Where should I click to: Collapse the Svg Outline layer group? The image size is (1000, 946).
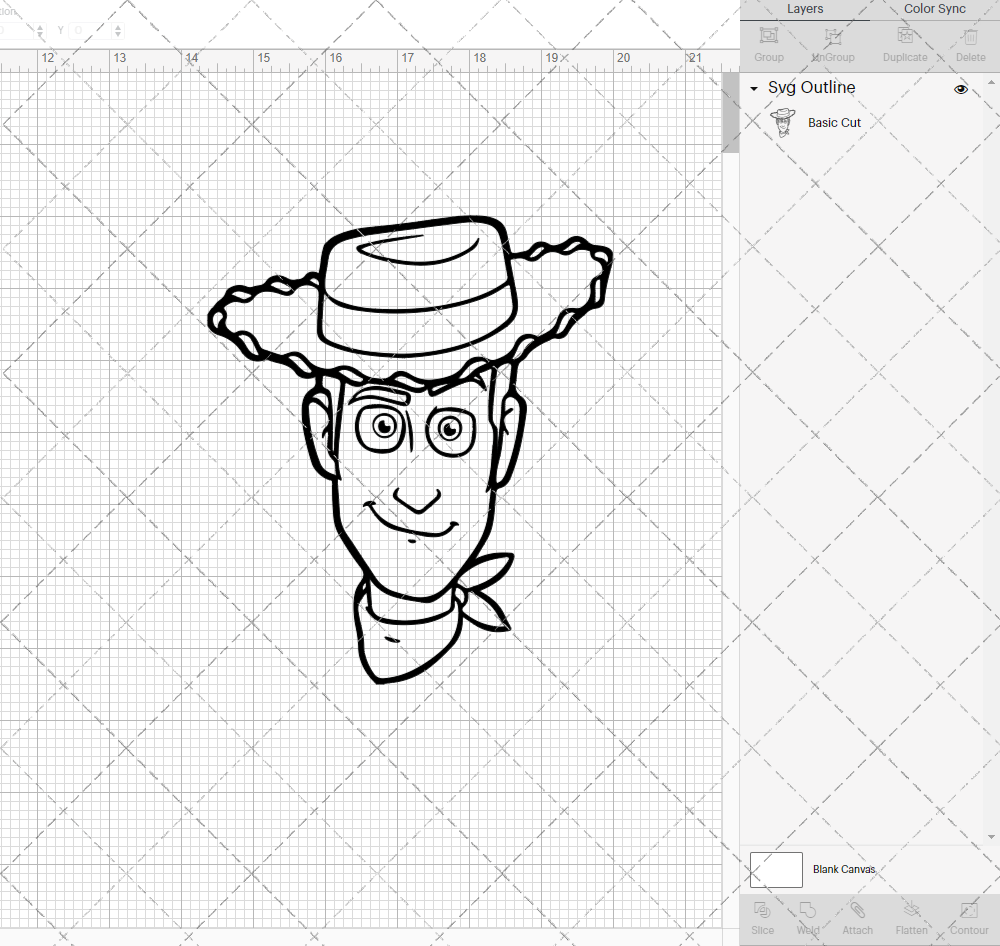tap(754, 89)
